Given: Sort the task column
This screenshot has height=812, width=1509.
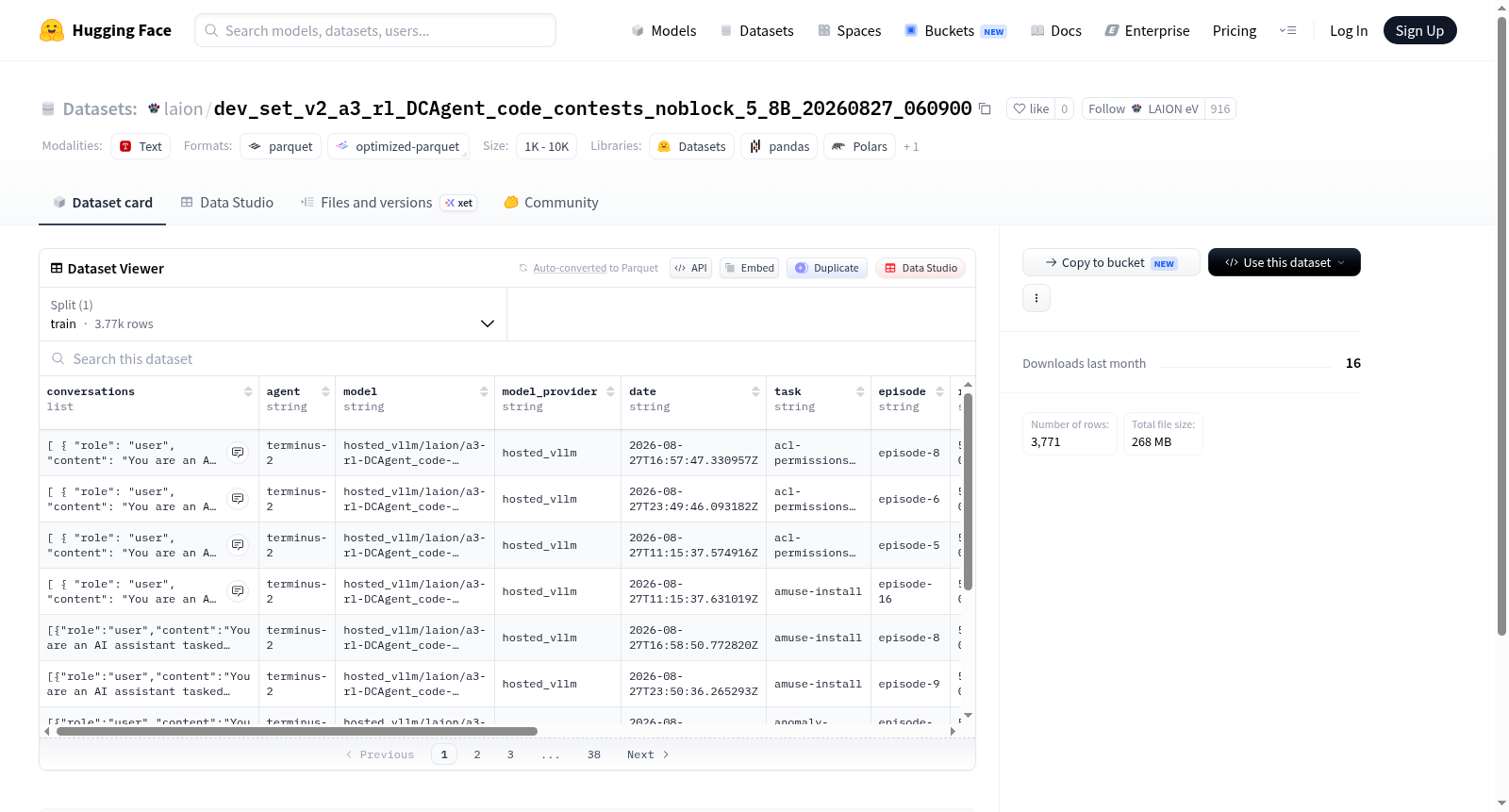Looking at the screenshot, I should pyautogui.click(x=860, y=391).
